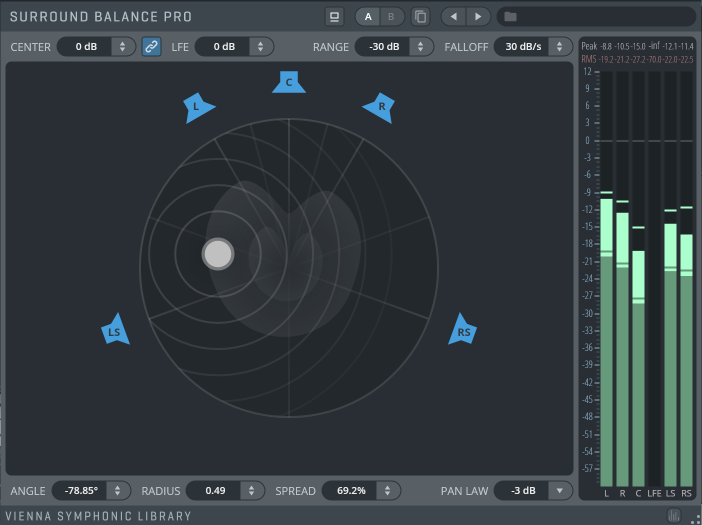
Task: Click the LFE channel level meter
Action: pyautogui.click(x=654, y=279)
